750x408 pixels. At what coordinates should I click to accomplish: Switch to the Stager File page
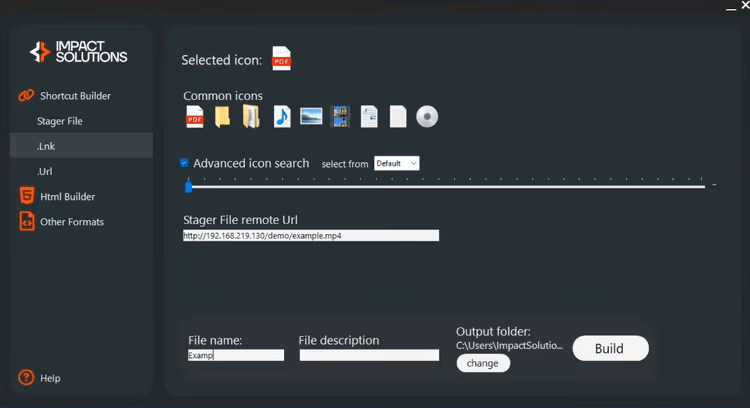tap(60, 121)
